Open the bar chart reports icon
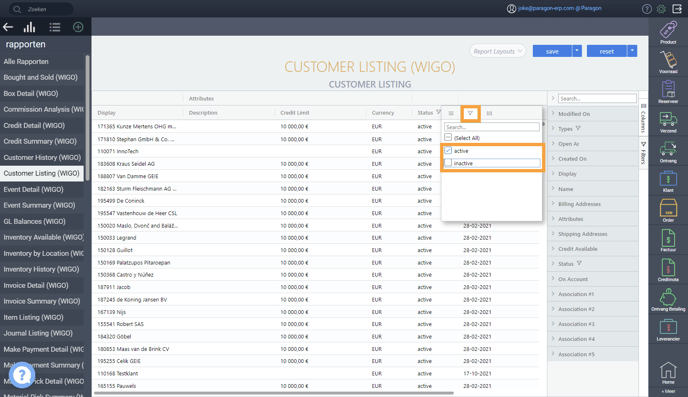Image resolution: width=688 pixels, height=397 pixels. pos(29,27)
